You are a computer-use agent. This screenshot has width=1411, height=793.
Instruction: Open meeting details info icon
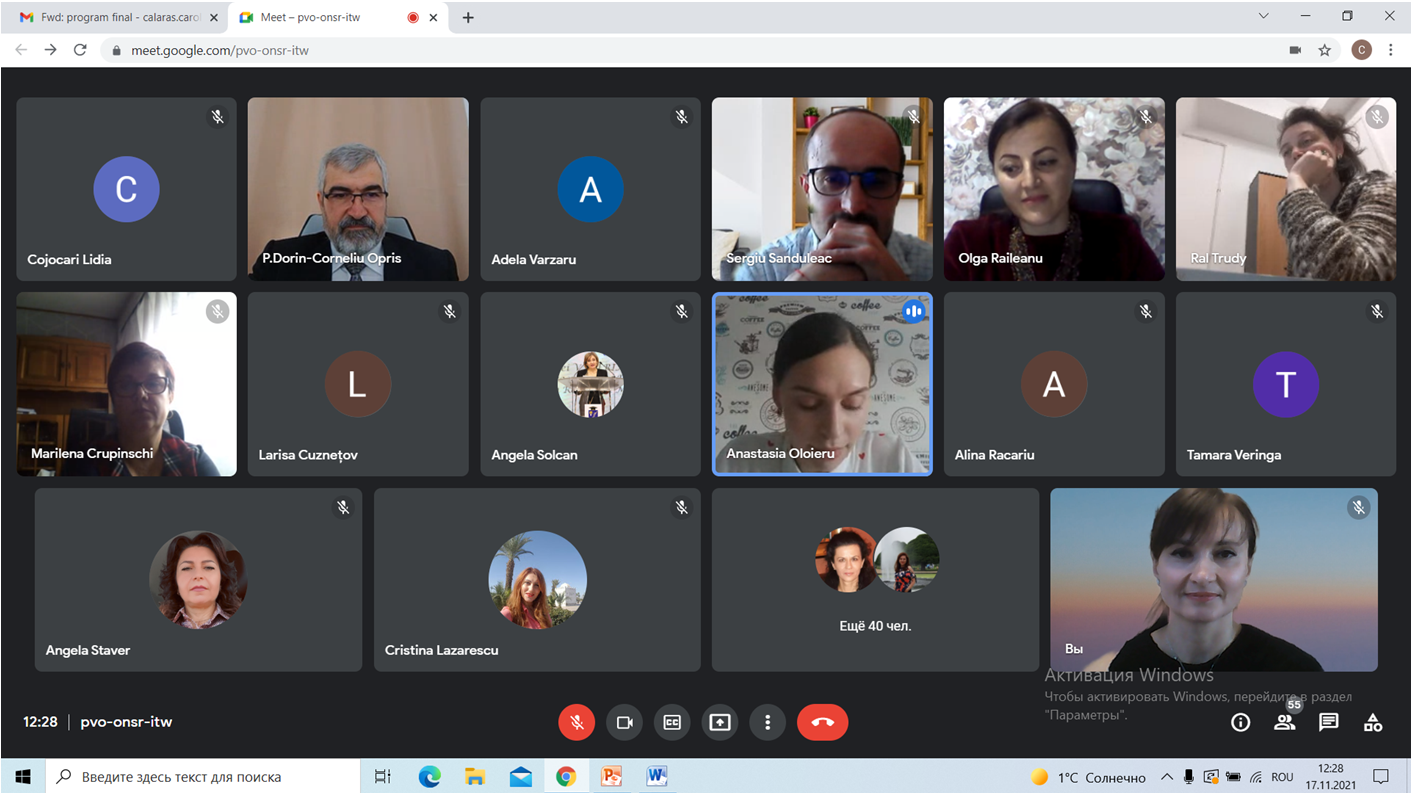pos(1240,722)
